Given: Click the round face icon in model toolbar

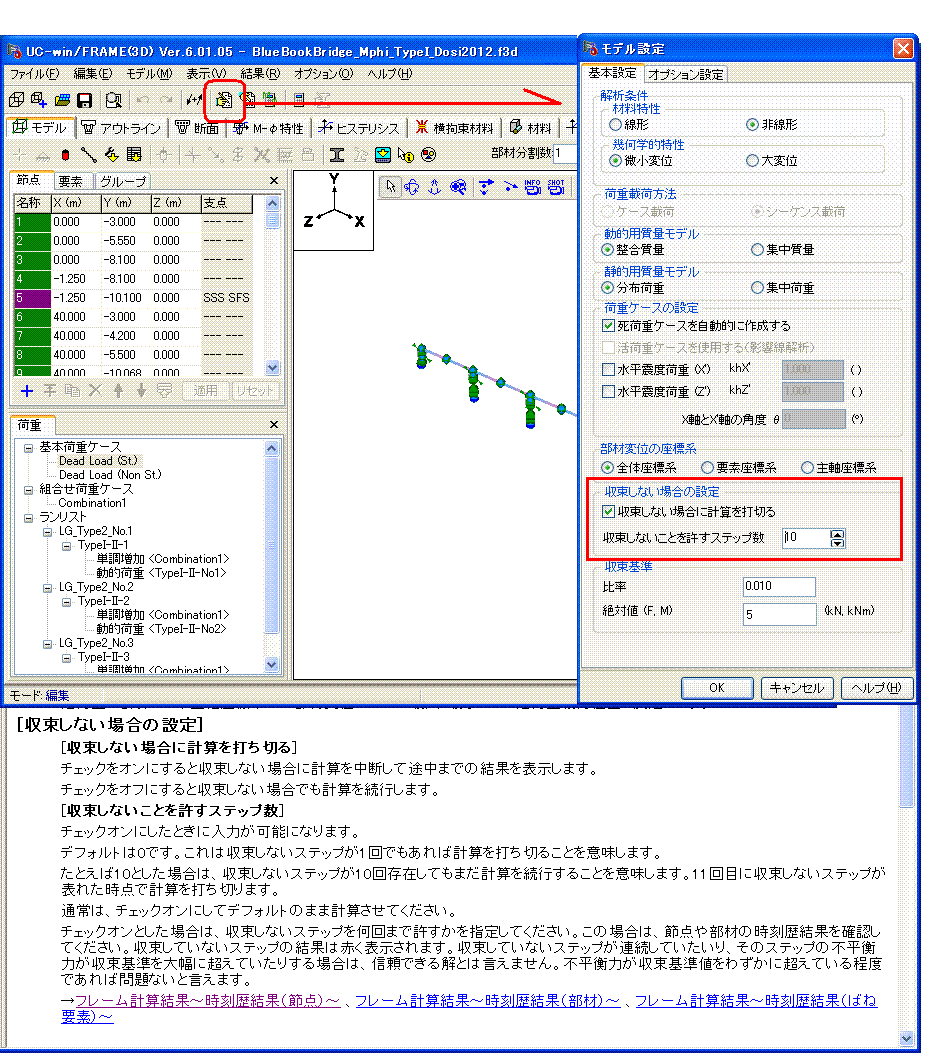Looking at the screenshot, I should coord(429,155).
